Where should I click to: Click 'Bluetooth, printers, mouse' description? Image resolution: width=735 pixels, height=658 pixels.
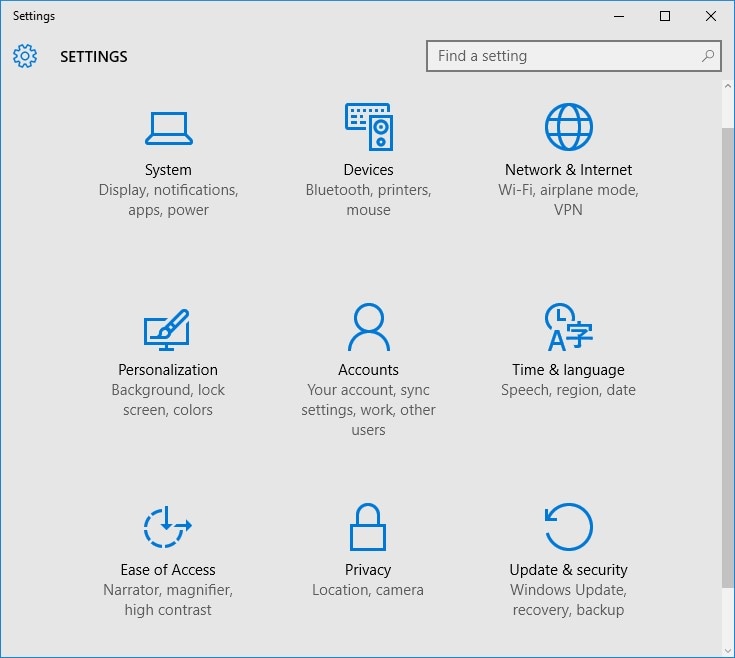click(x=368, y=200)
